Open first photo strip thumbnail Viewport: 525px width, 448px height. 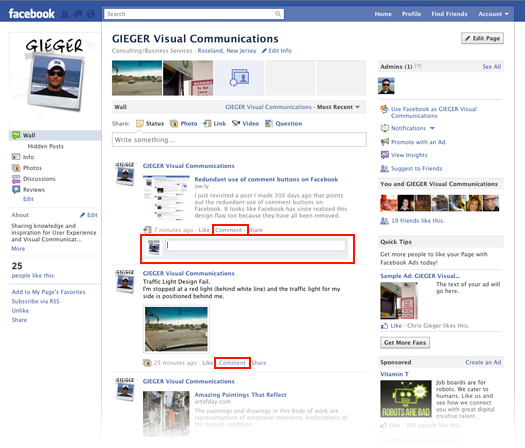(137, 78)
